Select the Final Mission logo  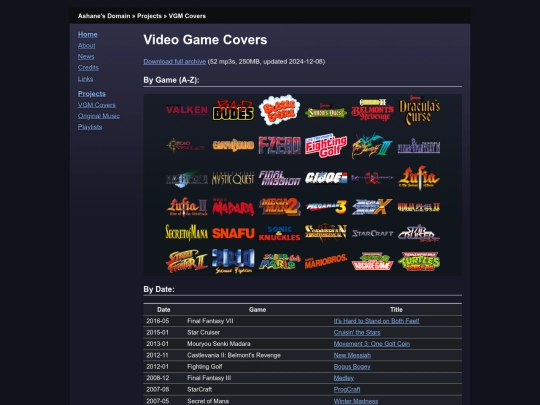coord(279,178)
